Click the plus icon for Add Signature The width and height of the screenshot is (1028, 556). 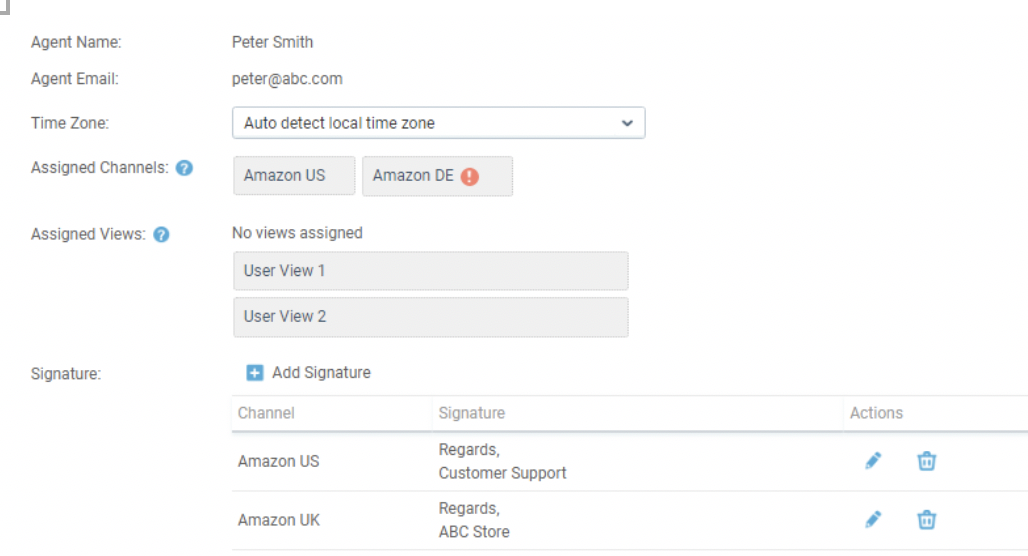[x=254, y=373]
